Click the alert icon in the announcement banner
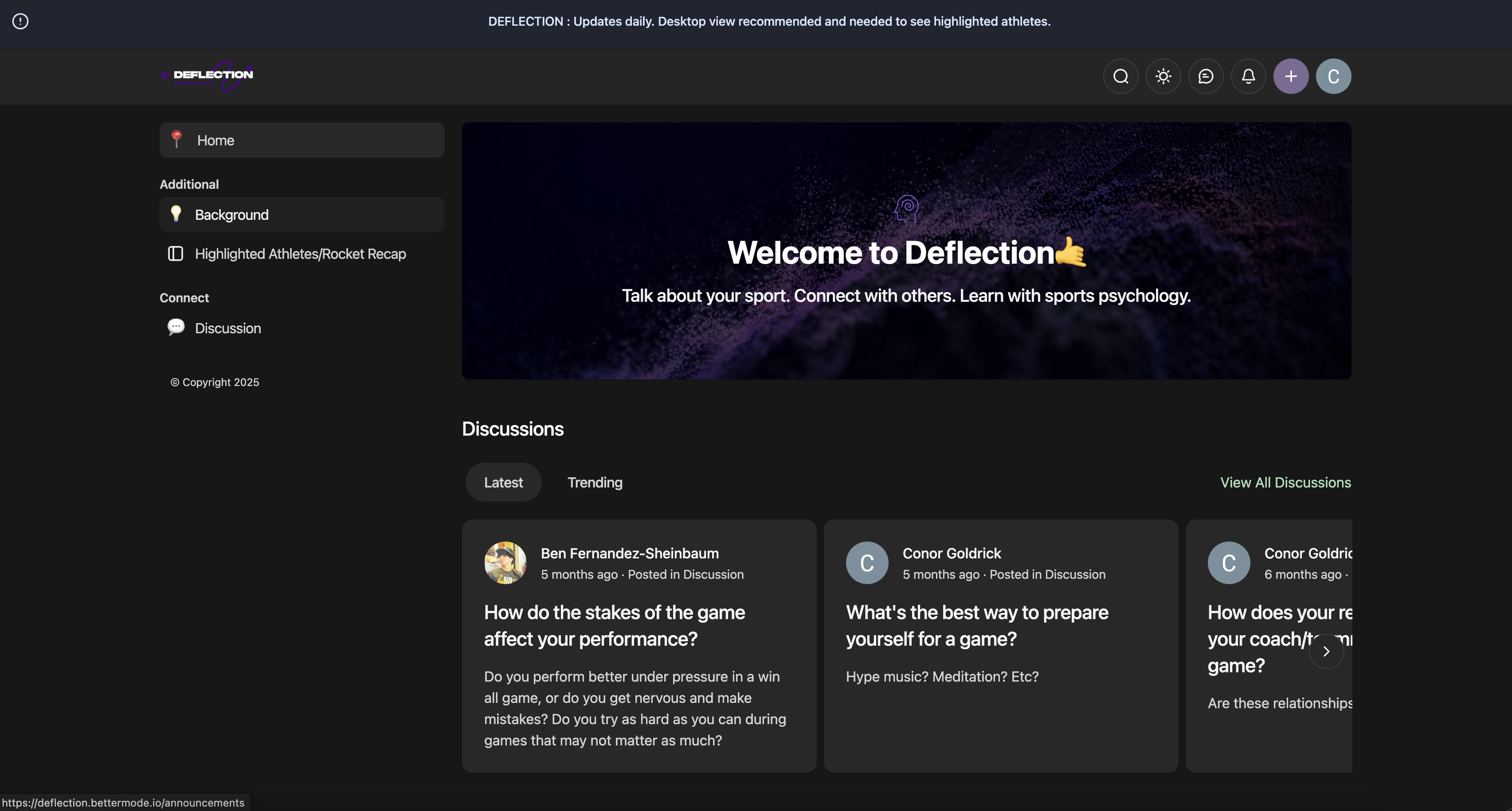Viewport: 1512px width, 811px height. point(20,22)
